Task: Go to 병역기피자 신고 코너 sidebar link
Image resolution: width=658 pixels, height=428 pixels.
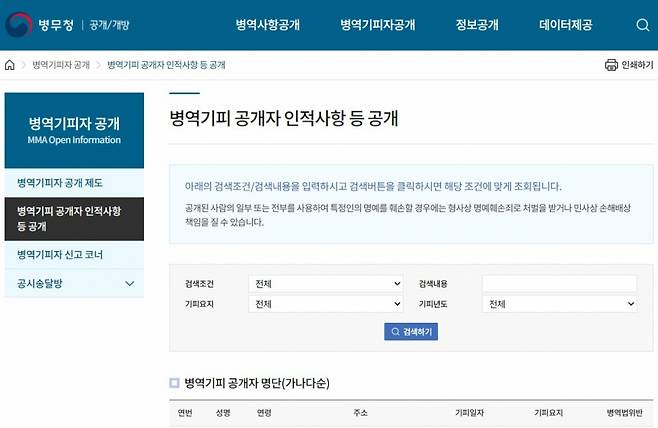Action: (x=60, y=255)
